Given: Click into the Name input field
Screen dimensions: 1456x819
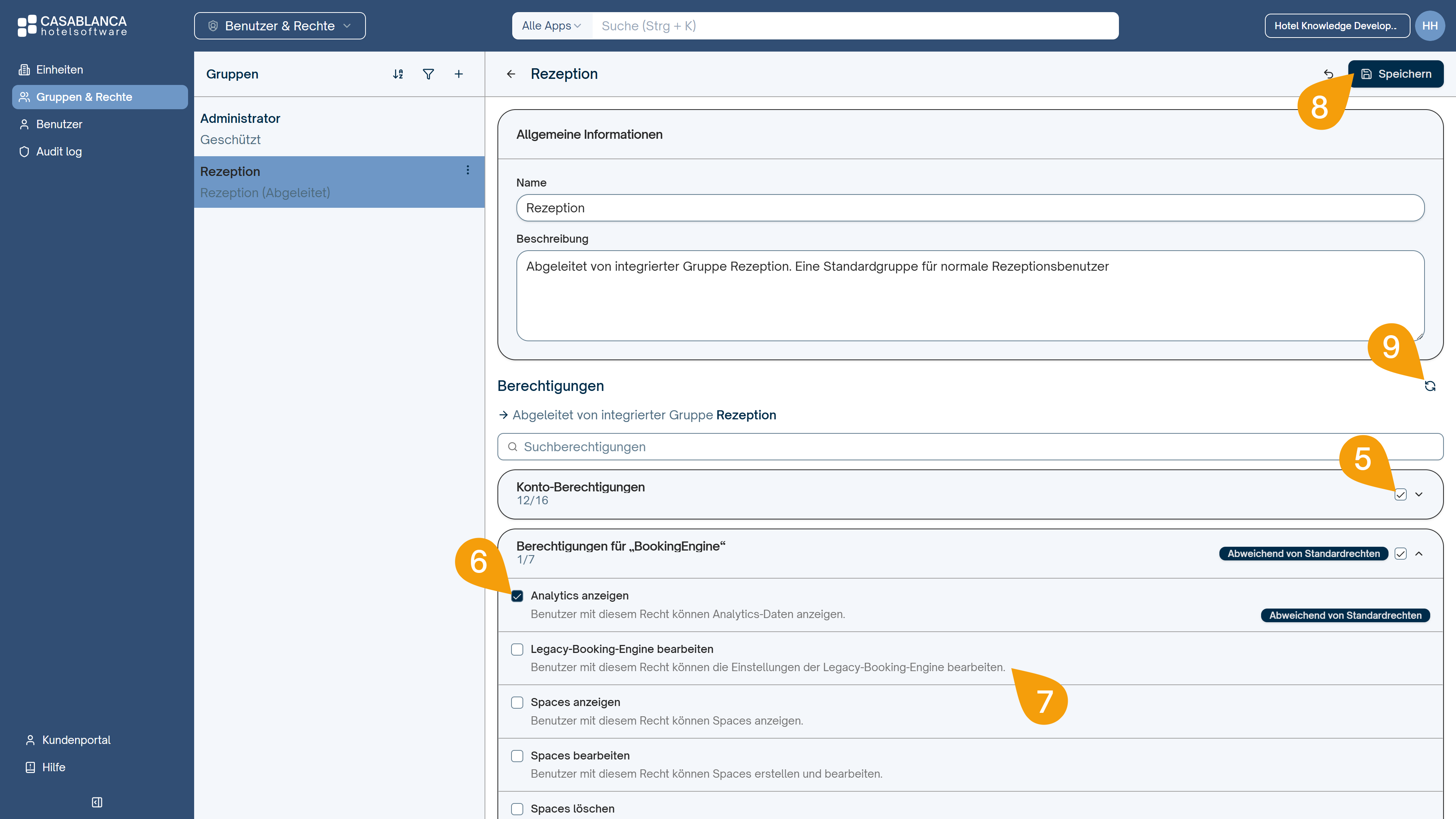Looking at the screenshot, I should point(970,208).
